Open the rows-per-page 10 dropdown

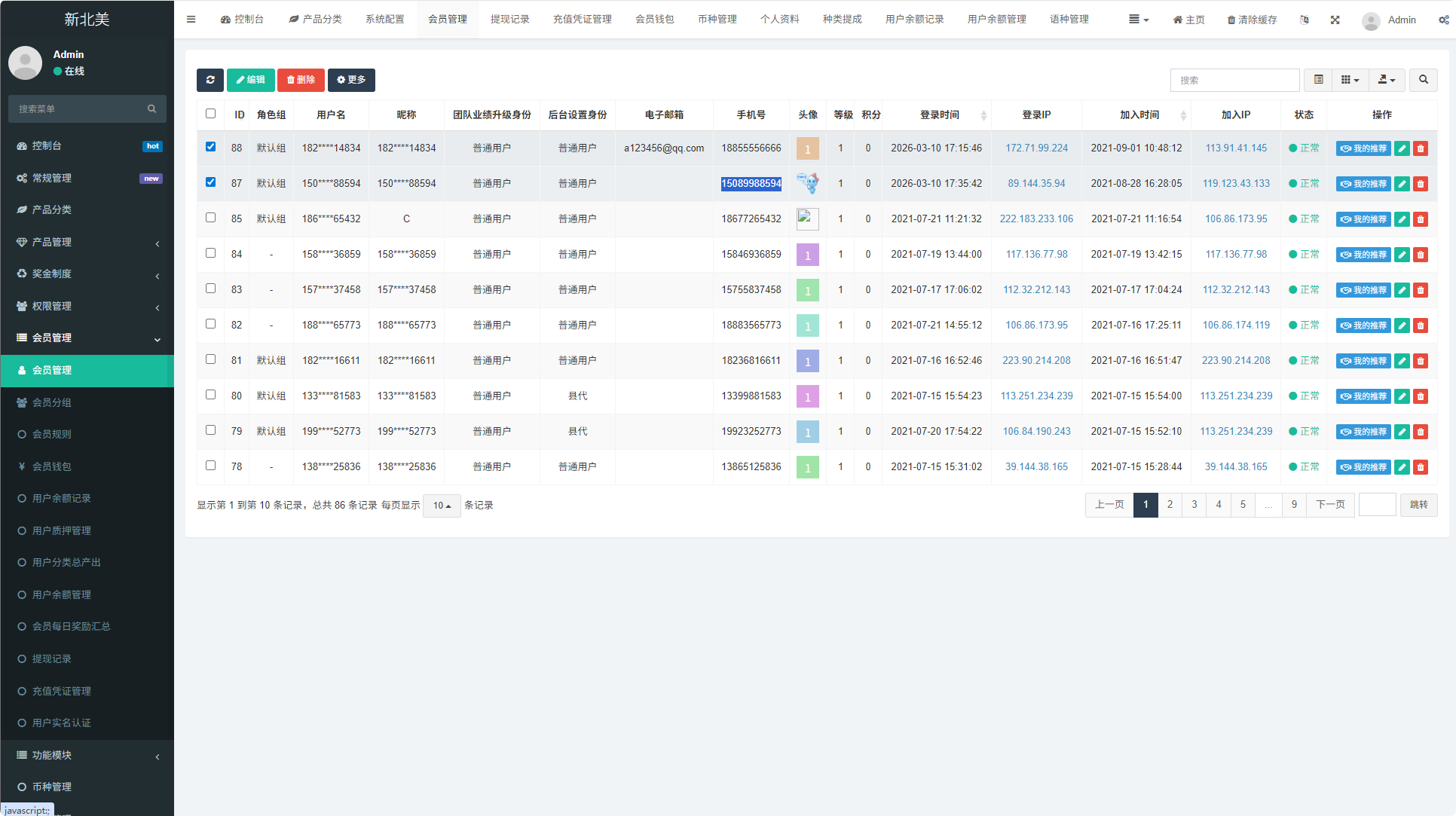[x=442, y=506]
